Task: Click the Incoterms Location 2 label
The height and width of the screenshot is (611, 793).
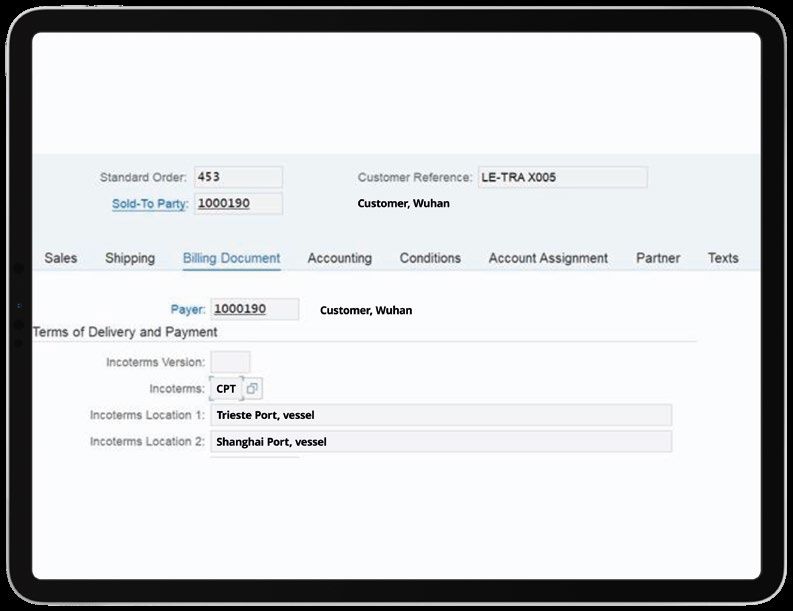Action: tap(147, 442)
